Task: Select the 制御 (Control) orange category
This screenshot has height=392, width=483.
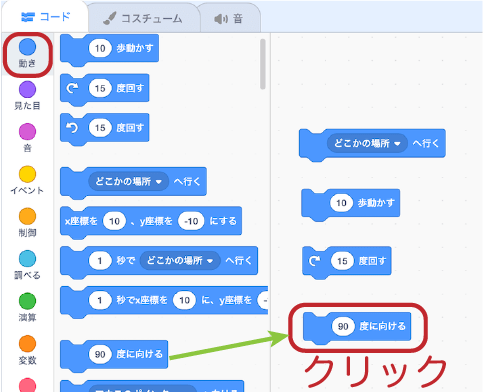Action: pos(27,216)
